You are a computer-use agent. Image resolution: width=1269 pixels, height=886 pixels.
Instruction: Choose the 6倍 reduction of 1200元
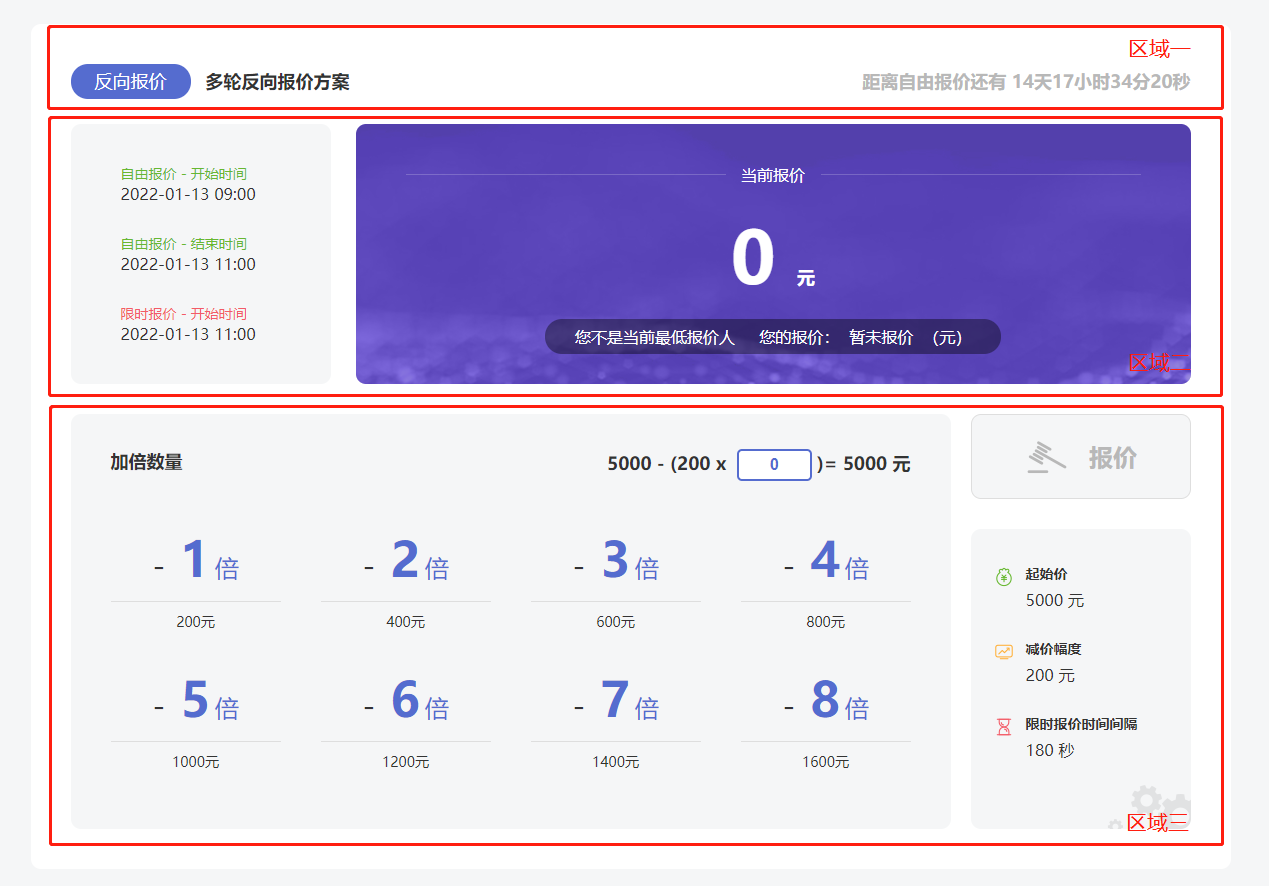[406, 702]
